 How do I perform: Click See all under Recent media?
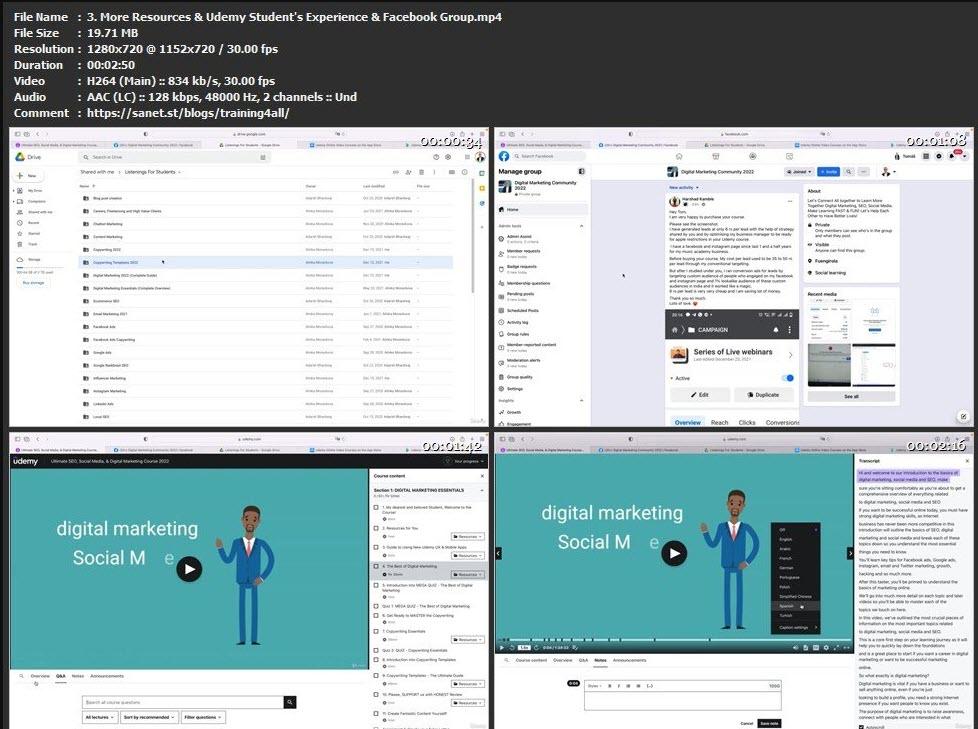[x=851, y=396]
